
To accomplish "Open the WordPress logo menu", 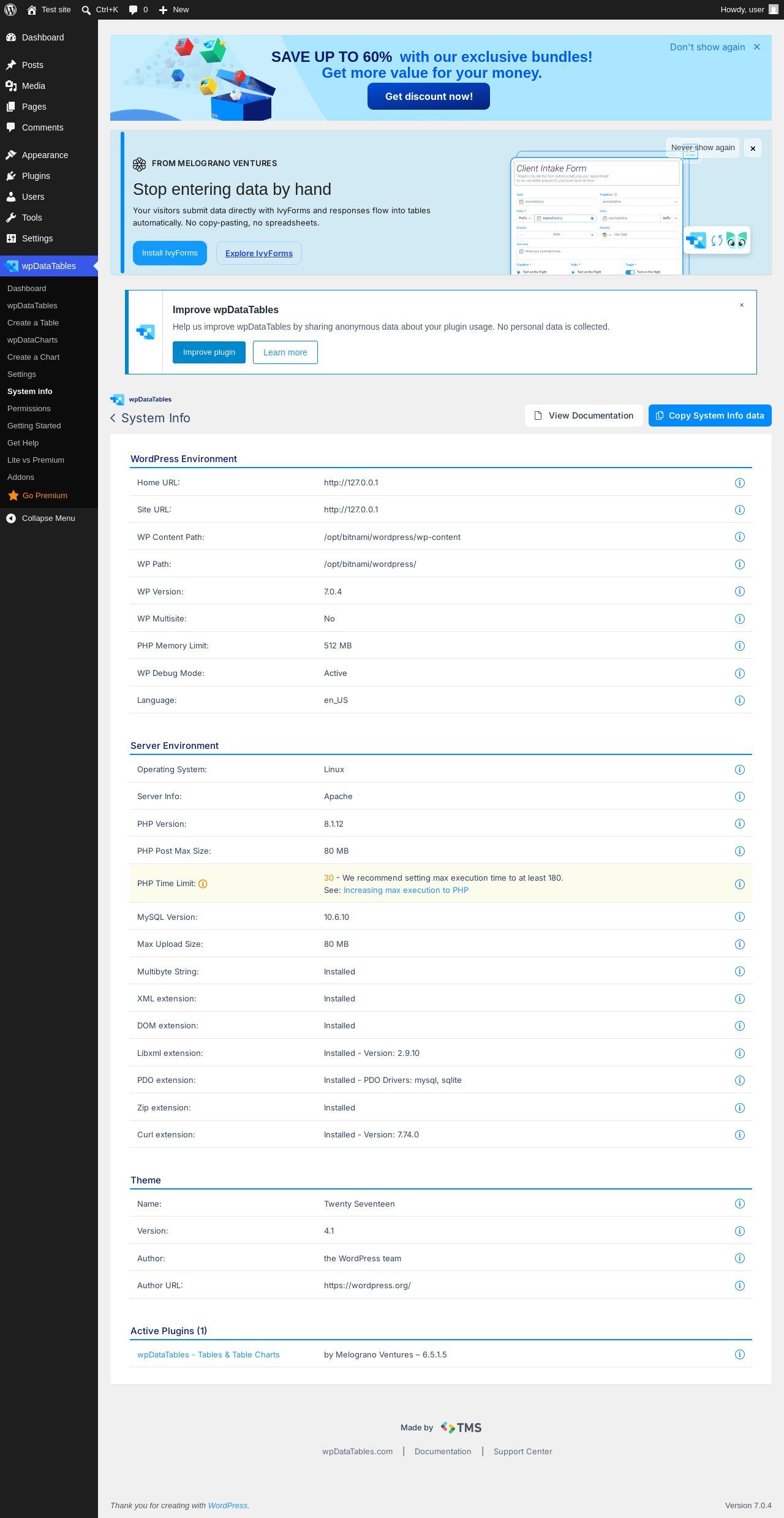I will [10, 10].
